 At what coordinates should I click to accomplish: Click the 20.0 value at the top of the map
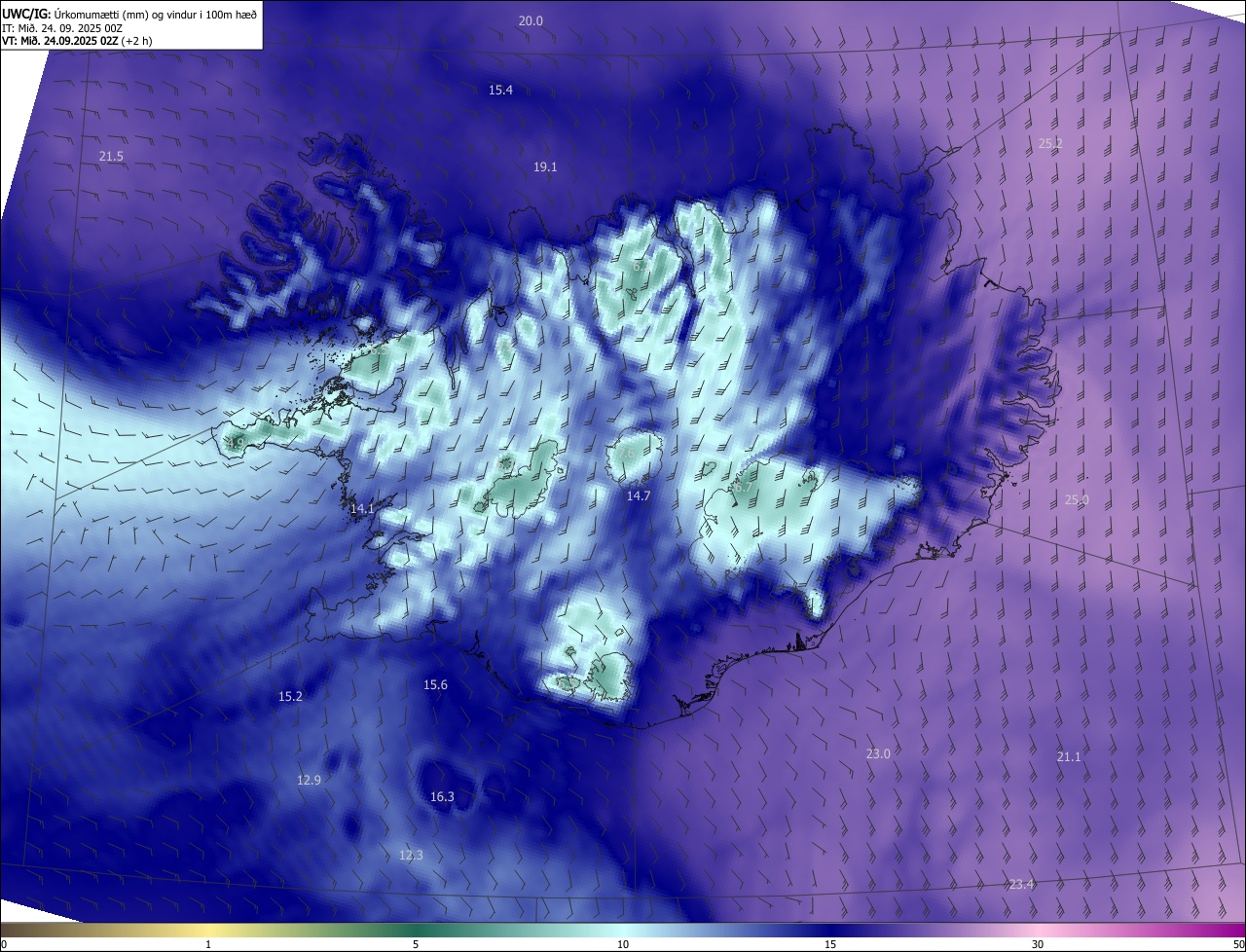click(x=531, y=20)
